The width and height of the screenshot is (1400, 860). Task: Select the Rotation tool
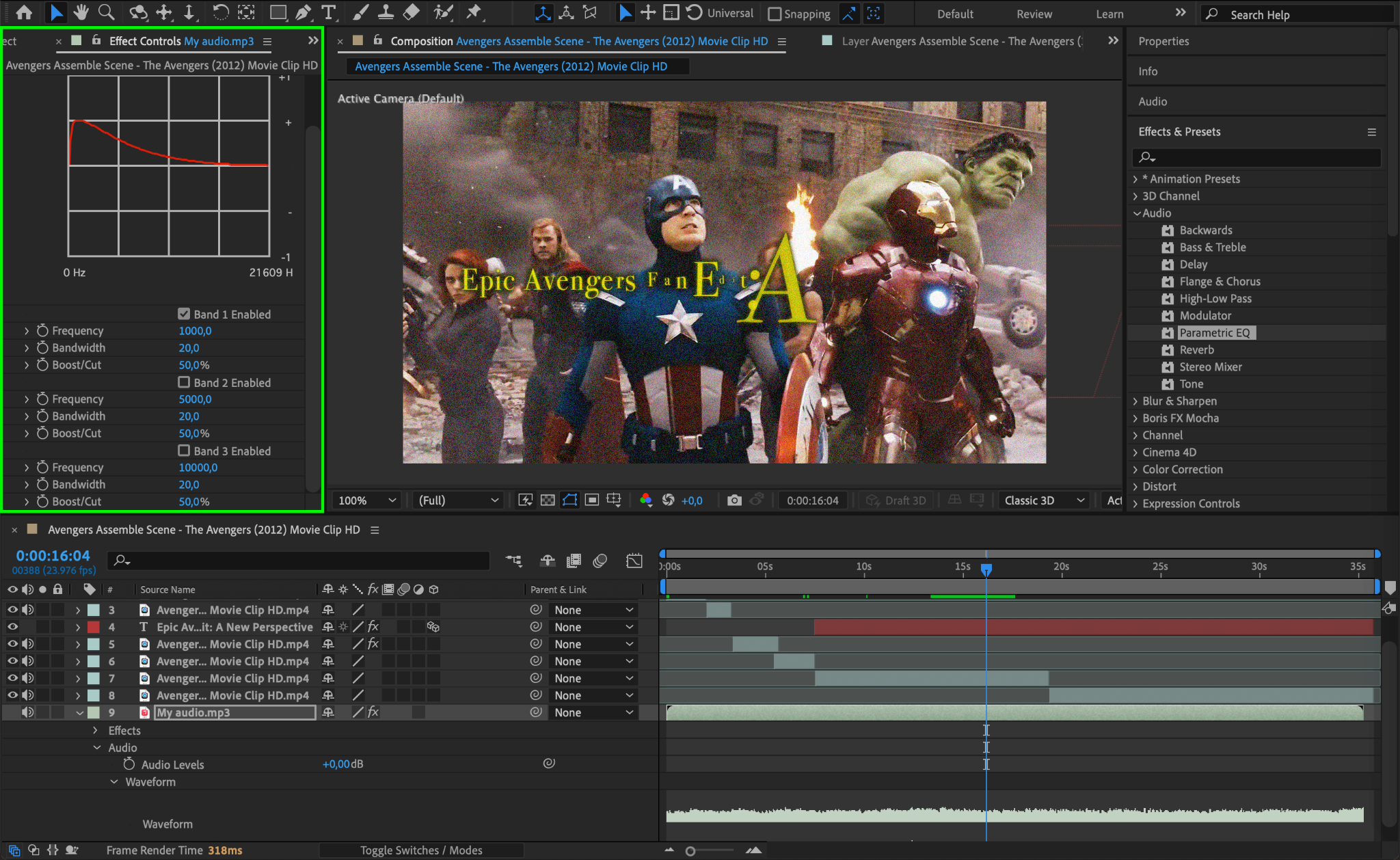click(x=220, y=12)
